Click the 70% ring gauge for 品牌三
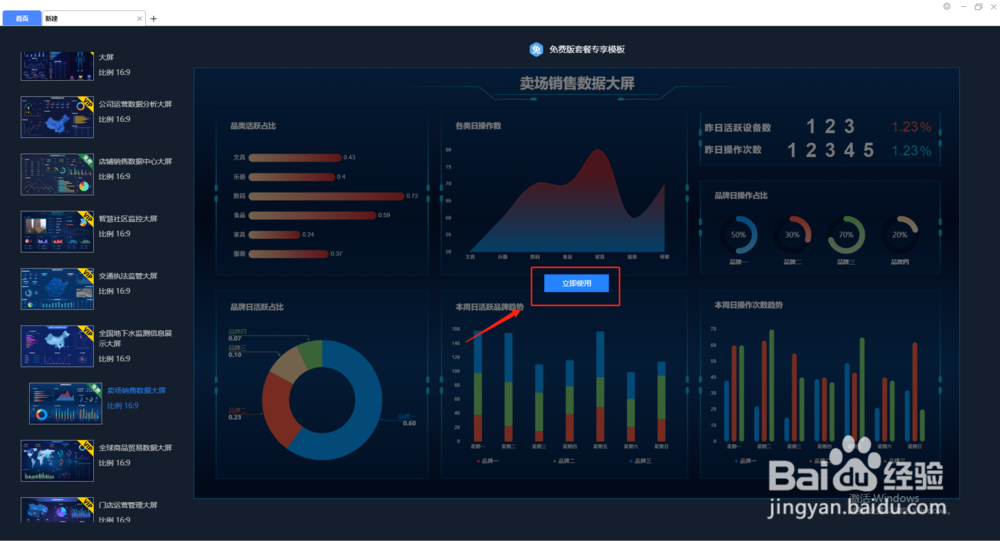1000x541 pixels. coord(846,235)
